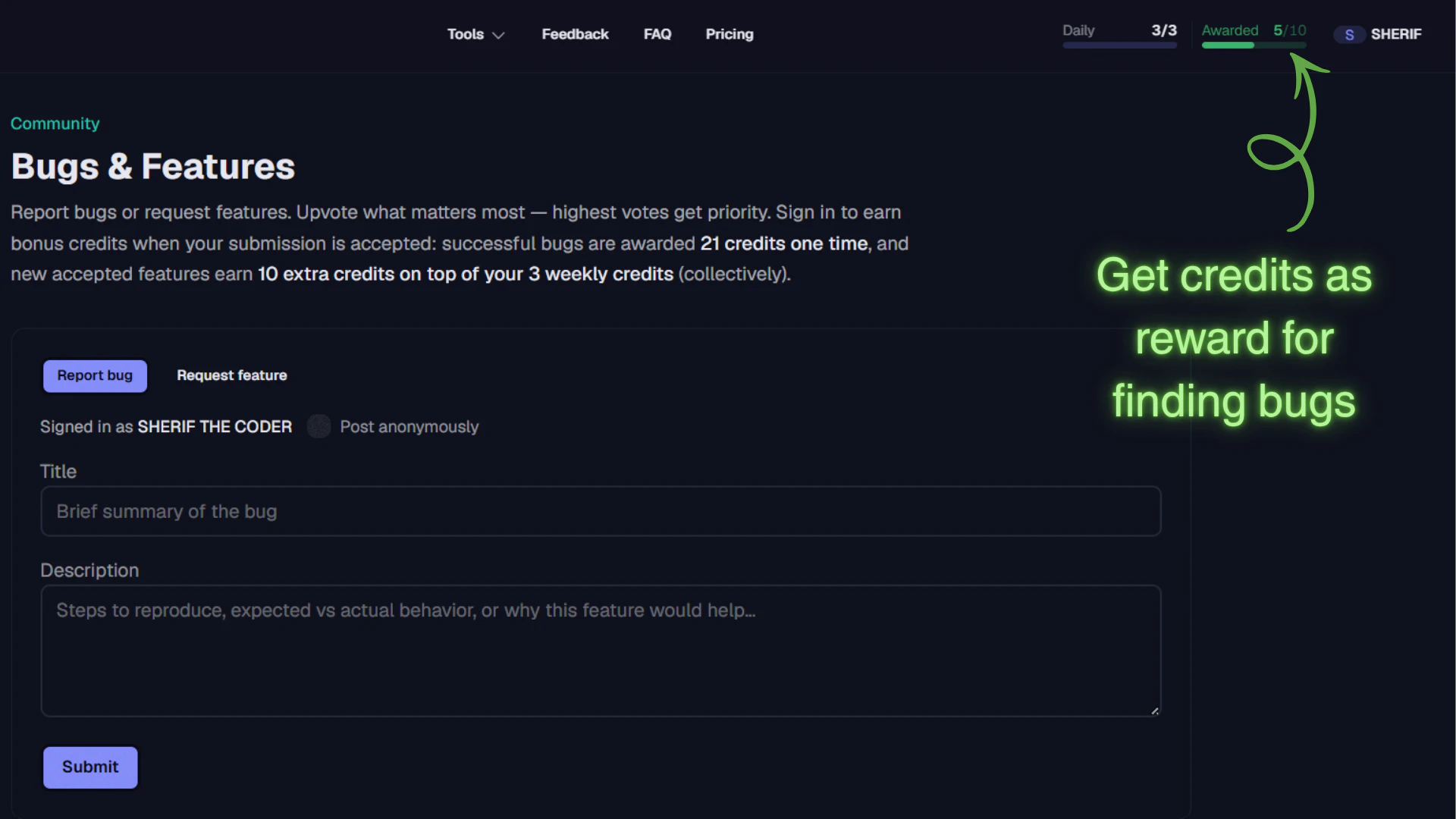The height and width of the screenshot is (819, 1456).
Task: Click the Description textarea resize handle
Action: click(x=1154, y=711)
